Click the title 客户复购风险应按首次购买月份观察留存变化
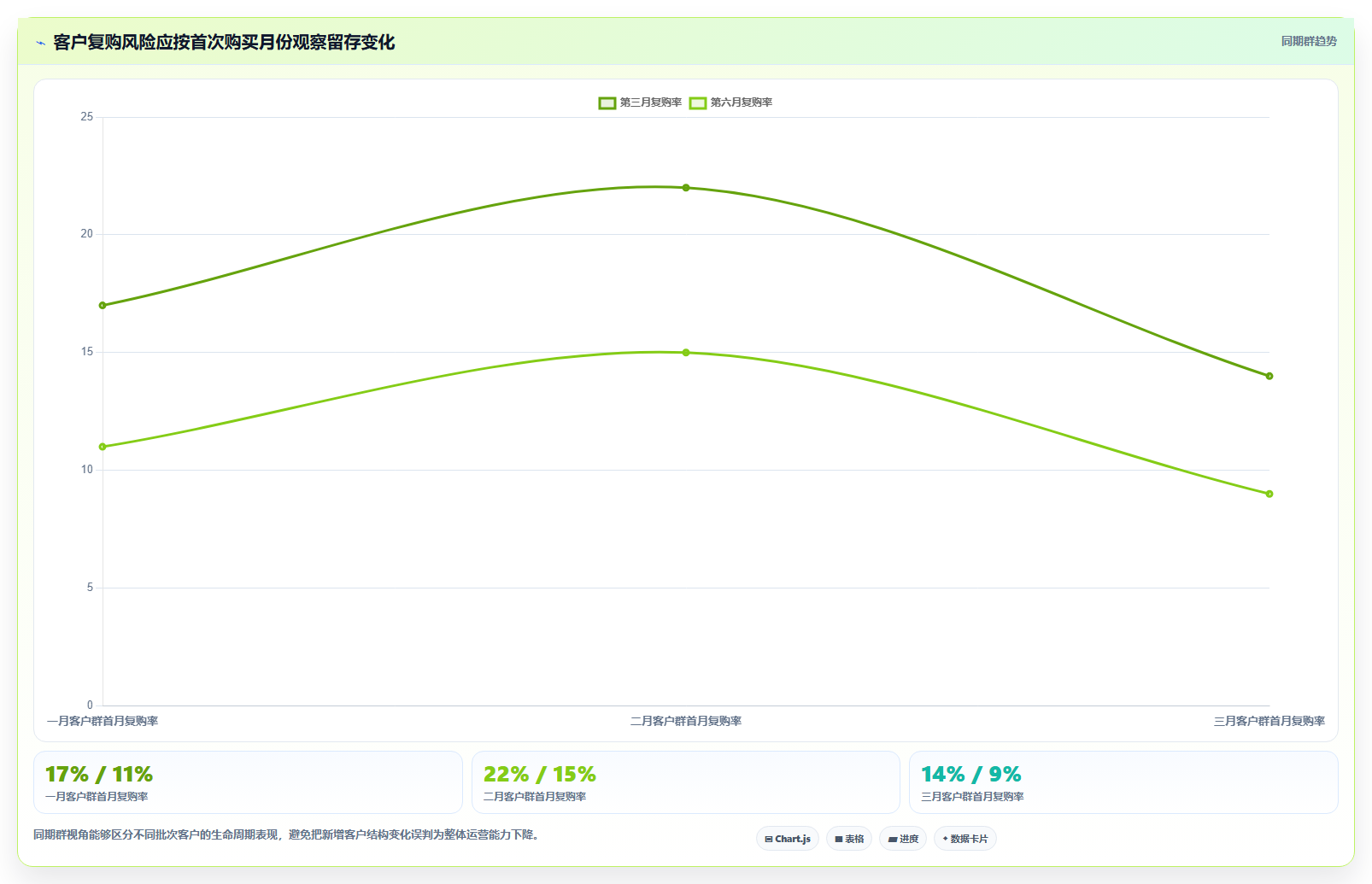1372x884 pixels. pos(224,42)
